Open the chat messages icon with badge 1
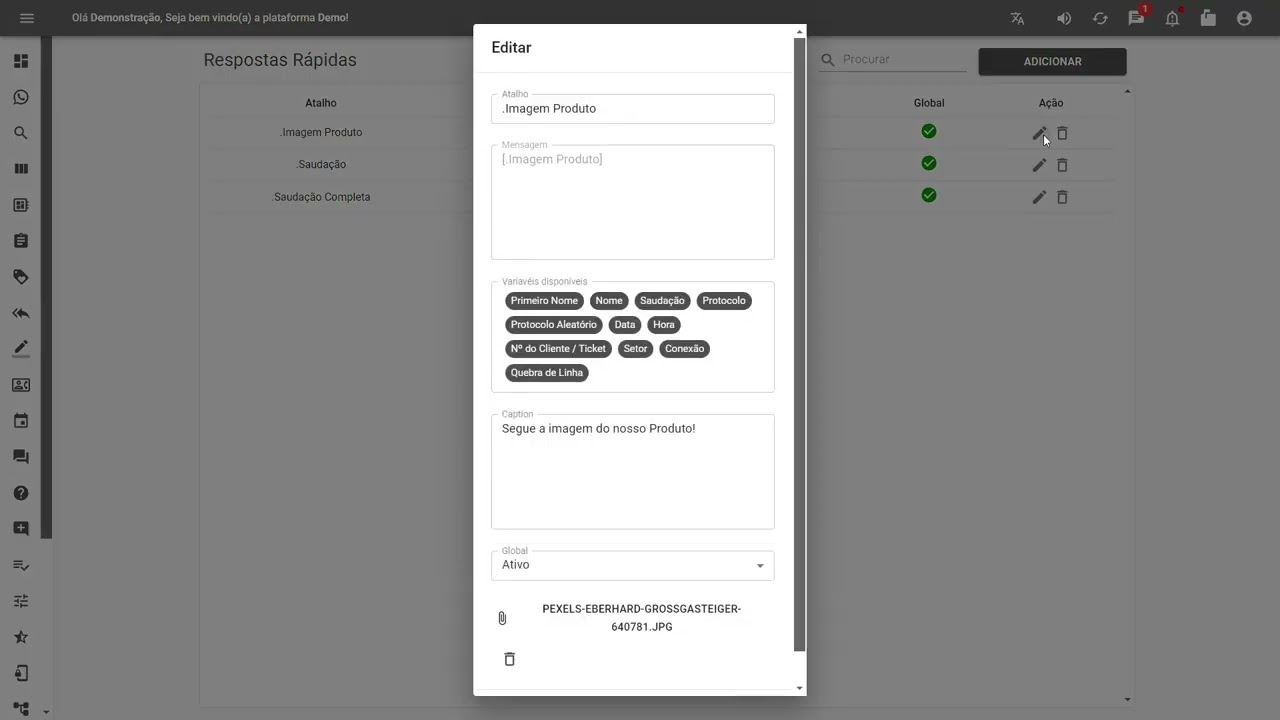The image size is (1280, 720). 1136,18
